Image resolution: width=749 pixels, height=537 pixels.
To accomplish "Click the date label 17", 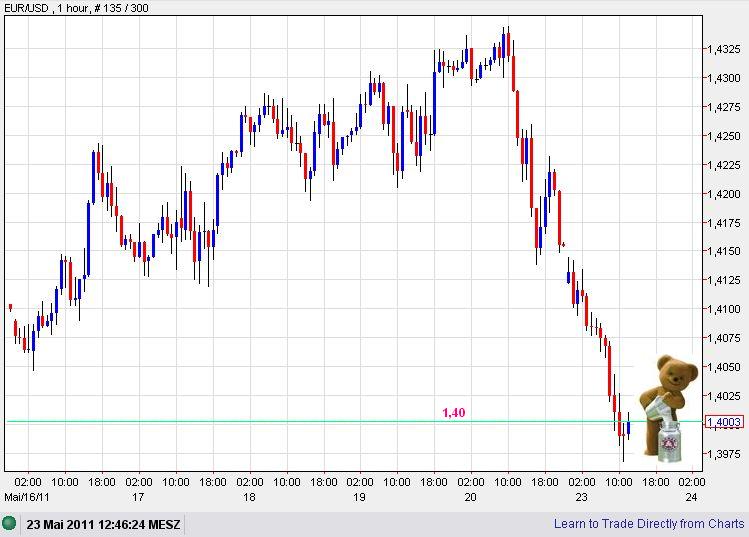I will tap(138, 497).
